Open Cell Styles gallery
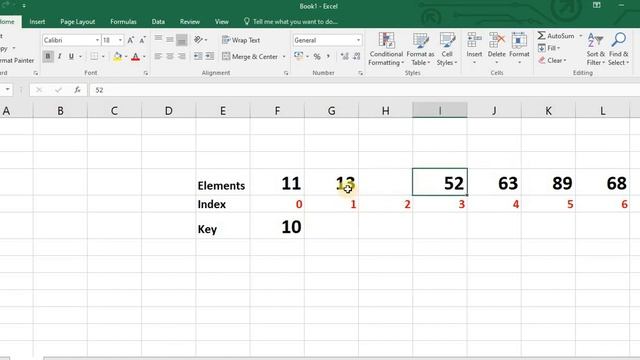Screen dimensions: 640x360 coord(447,49)
